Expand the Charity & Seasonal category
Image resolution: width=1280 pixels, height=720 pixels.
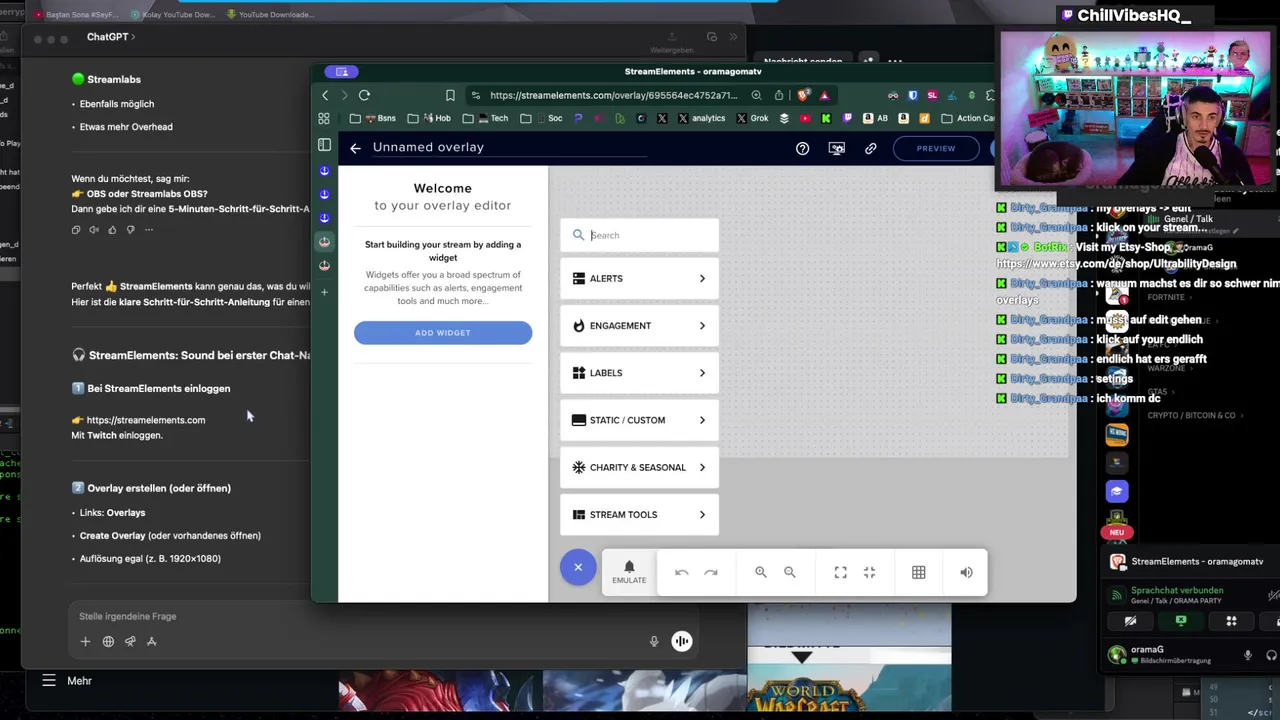click(639, 467)
